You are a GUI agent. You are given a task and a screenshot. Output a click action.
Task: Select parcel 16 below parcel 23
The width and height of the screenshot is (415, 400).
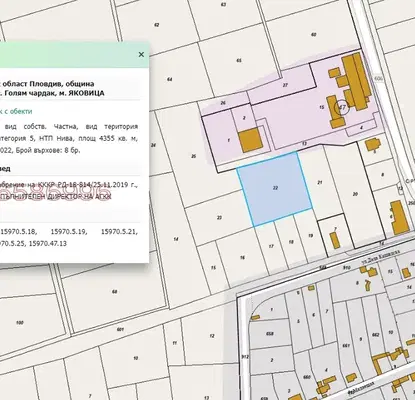click(242, 258)
